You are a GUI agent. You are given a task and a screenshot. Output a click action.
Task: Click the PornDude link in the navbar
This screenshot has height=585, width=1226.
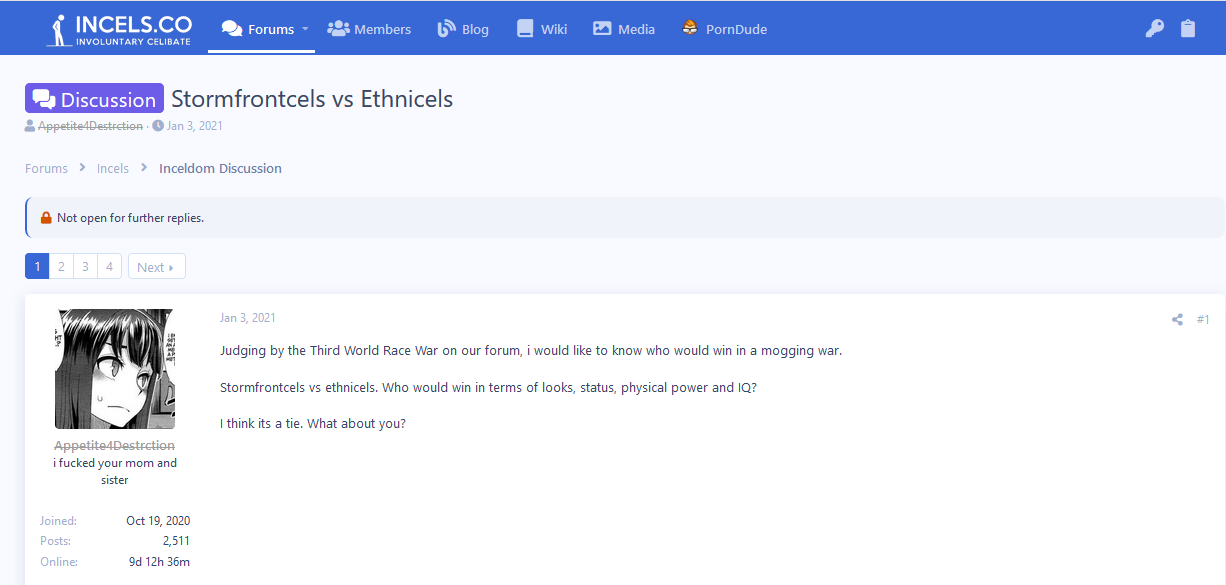(724, 29)
